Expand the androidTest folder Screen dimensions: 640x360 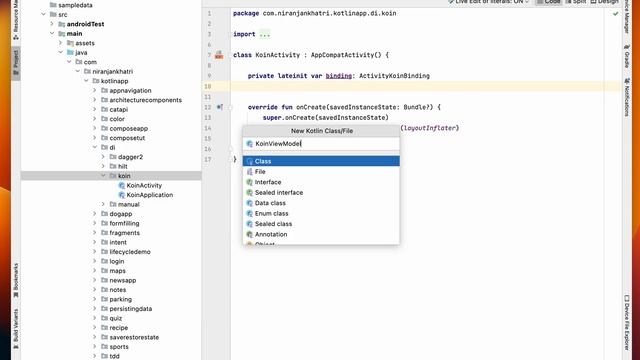point(52,24)
